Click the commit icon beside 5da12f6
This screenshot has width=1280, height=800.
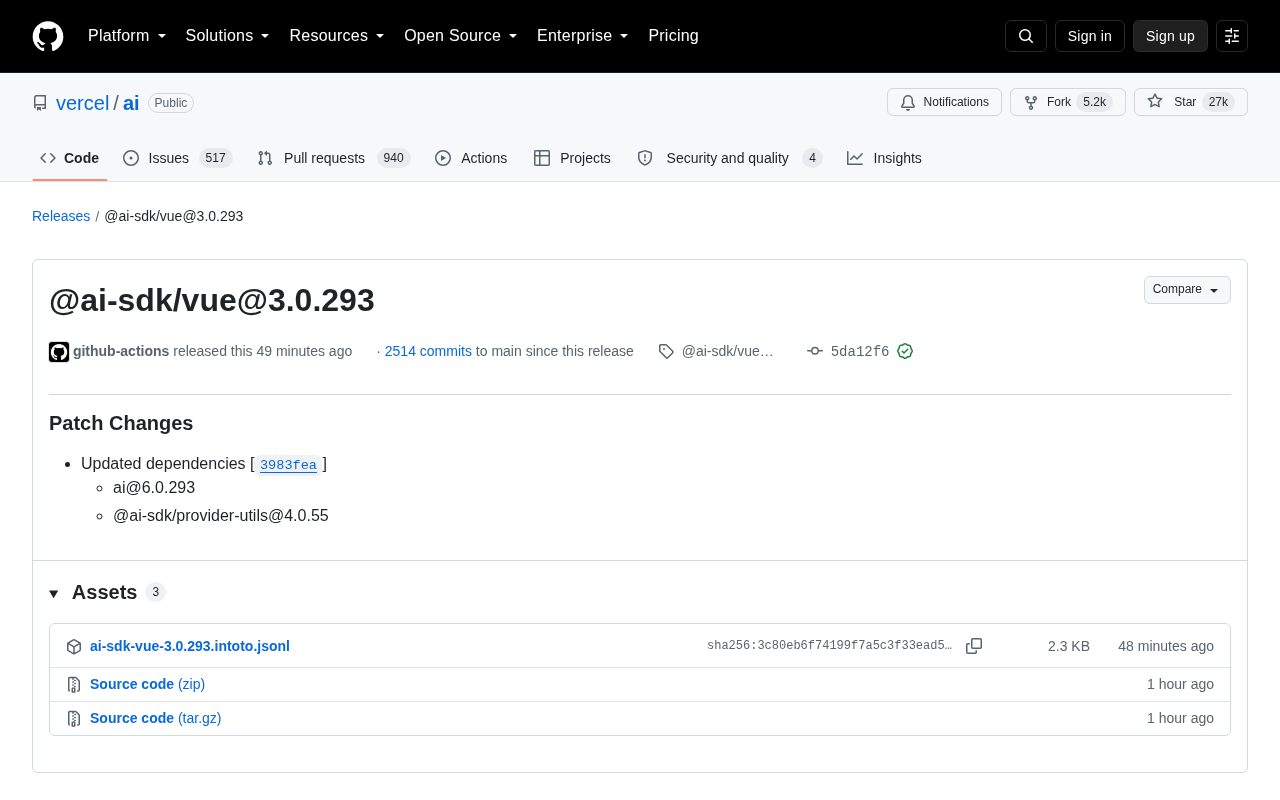coord(815,351)
